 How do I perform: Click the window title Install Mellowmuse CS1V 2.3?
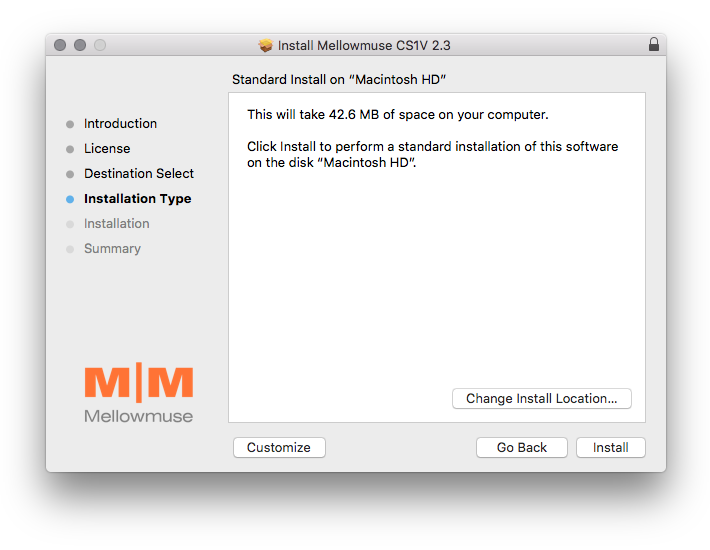coord(364,45)
